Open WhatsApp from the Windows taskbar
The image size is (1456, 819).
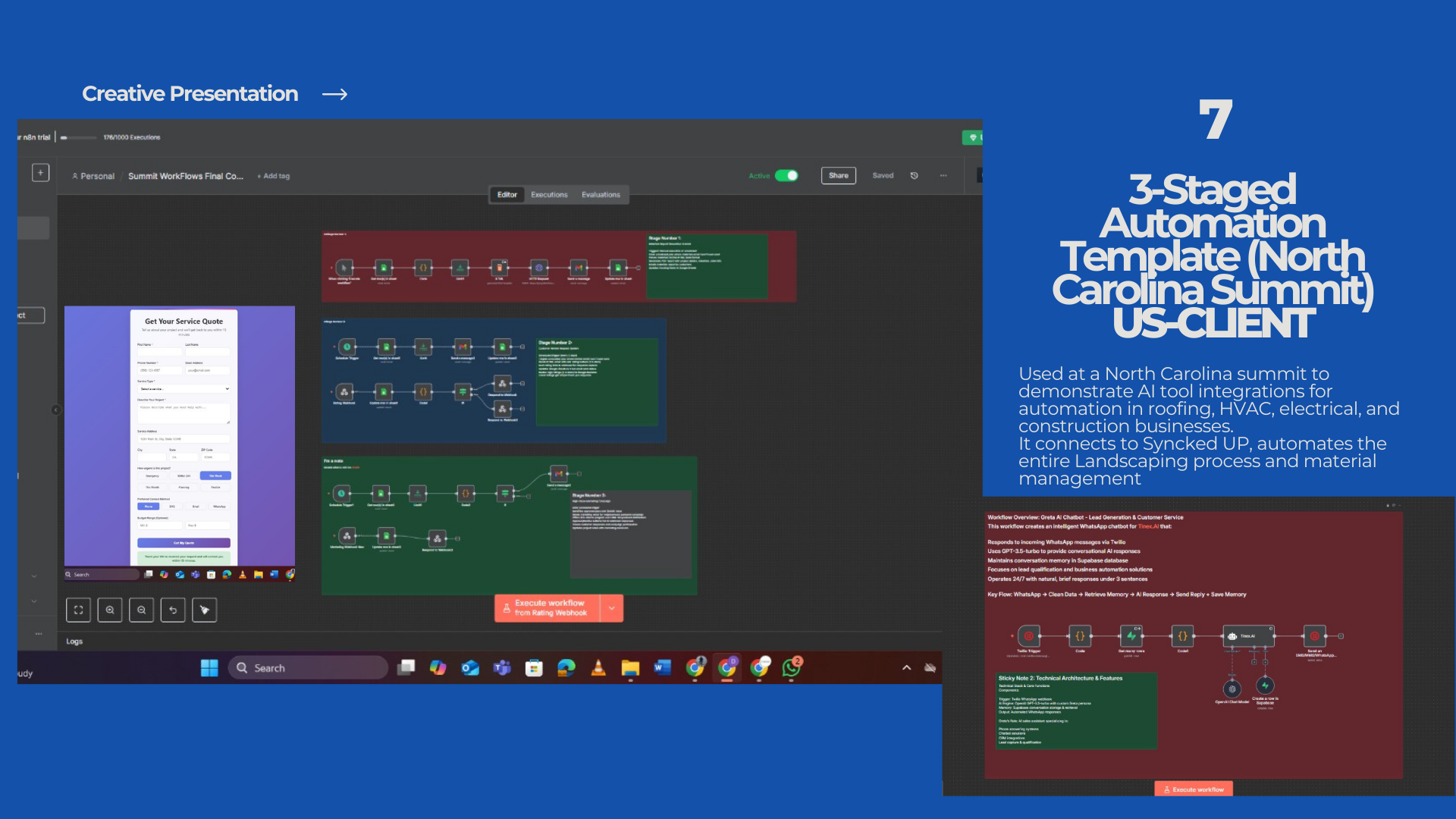point(792,668)
